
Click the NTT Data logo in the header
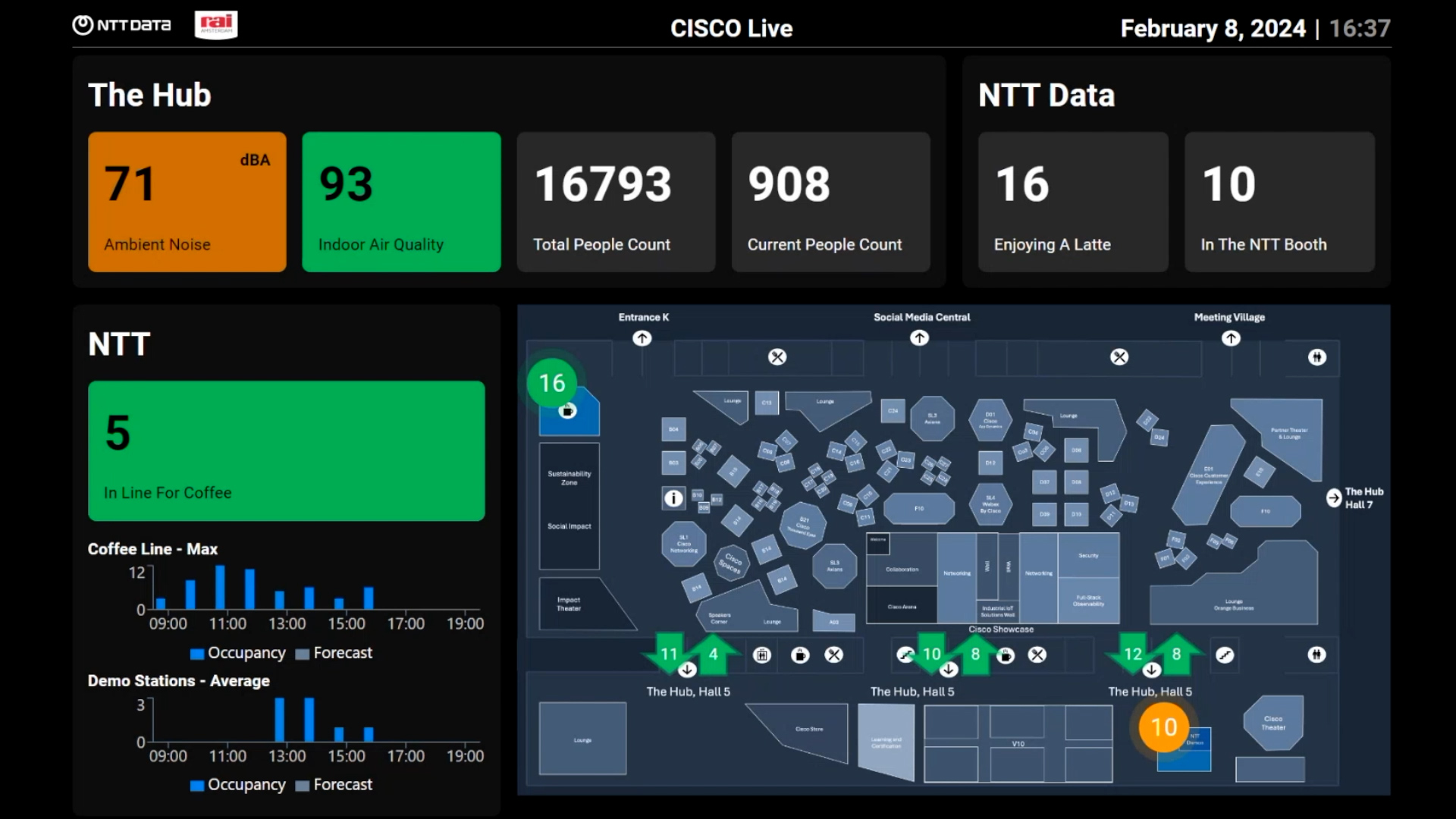point(122,25)
